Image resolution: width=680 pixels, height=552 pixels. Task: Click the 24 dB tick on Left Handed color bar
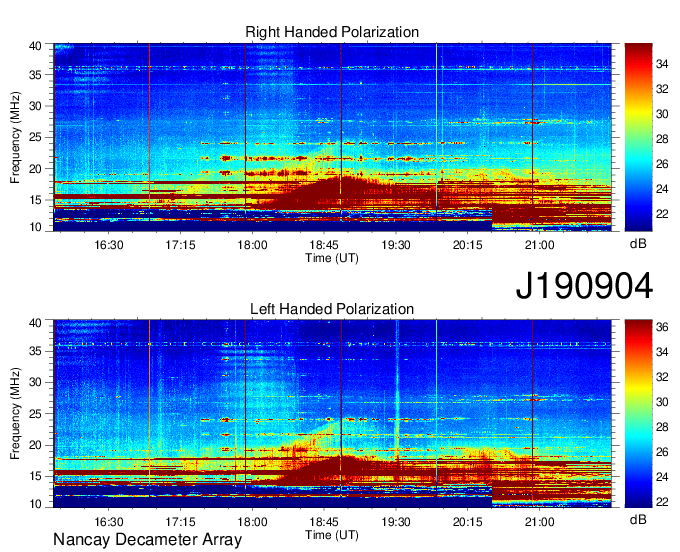(662, 477)
